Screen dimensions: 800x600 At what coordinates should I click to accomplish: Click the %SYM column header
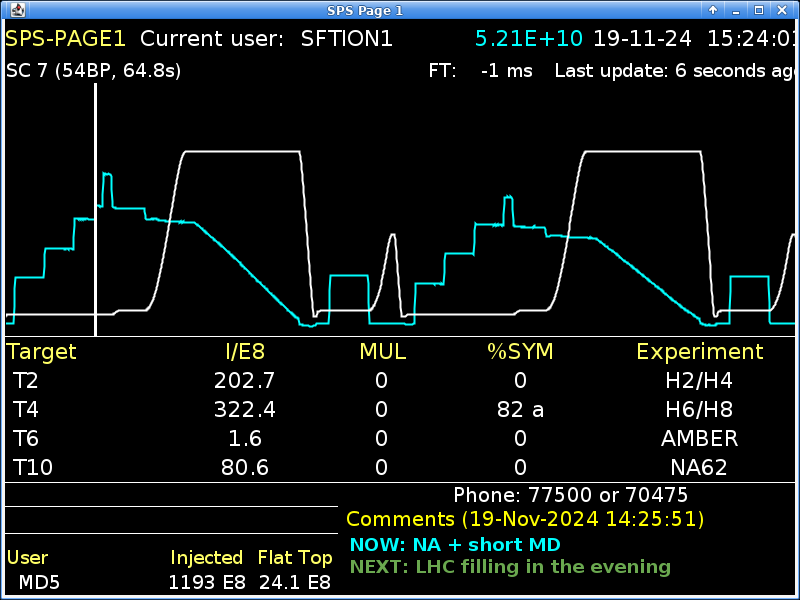pyautogui.click(x=519, y=351)
